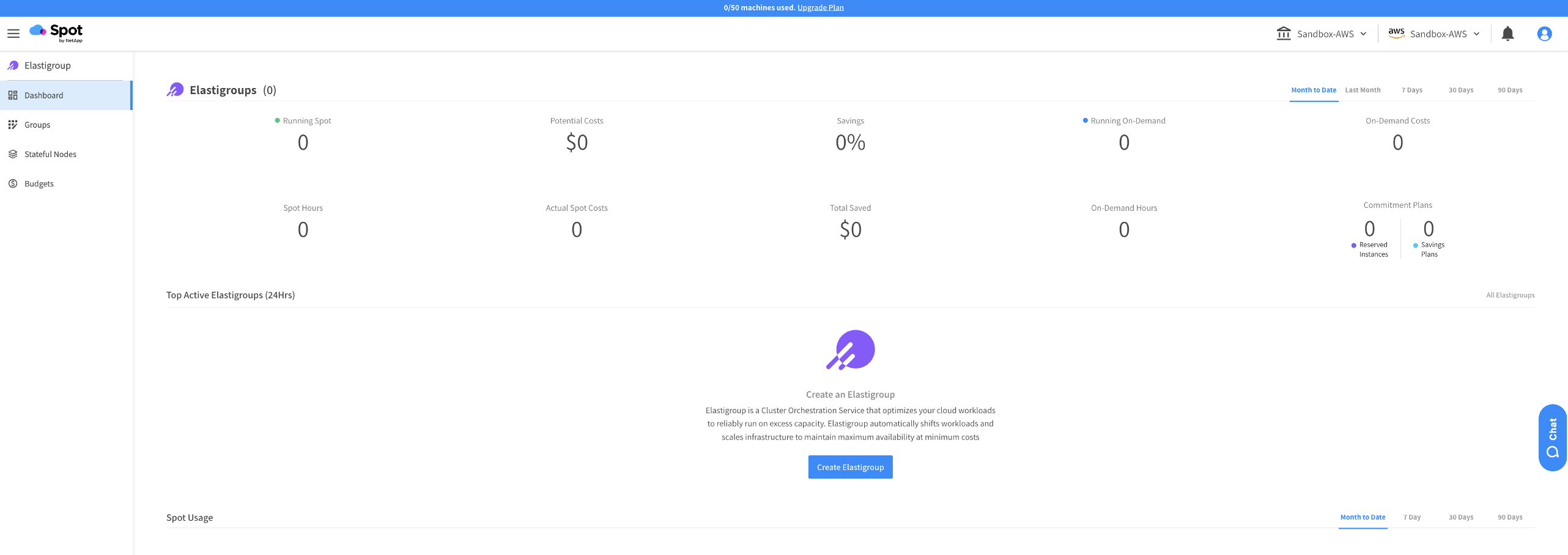This screenshot has width=1568, height=555.
Task: Click the Stateful Nodes layers icon
Action: point(13,154)
